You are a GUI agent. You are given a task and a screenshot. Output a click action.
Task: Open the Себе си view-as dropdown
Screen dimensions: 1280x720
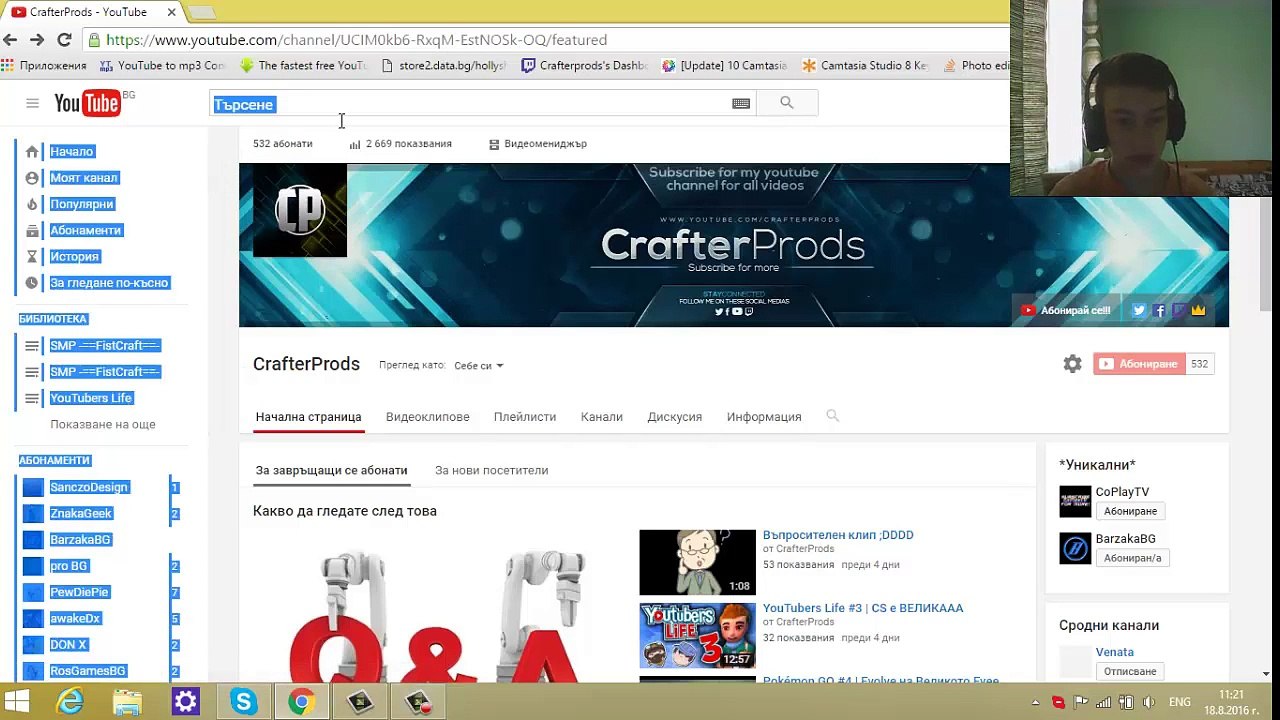(x=478, y=365)
